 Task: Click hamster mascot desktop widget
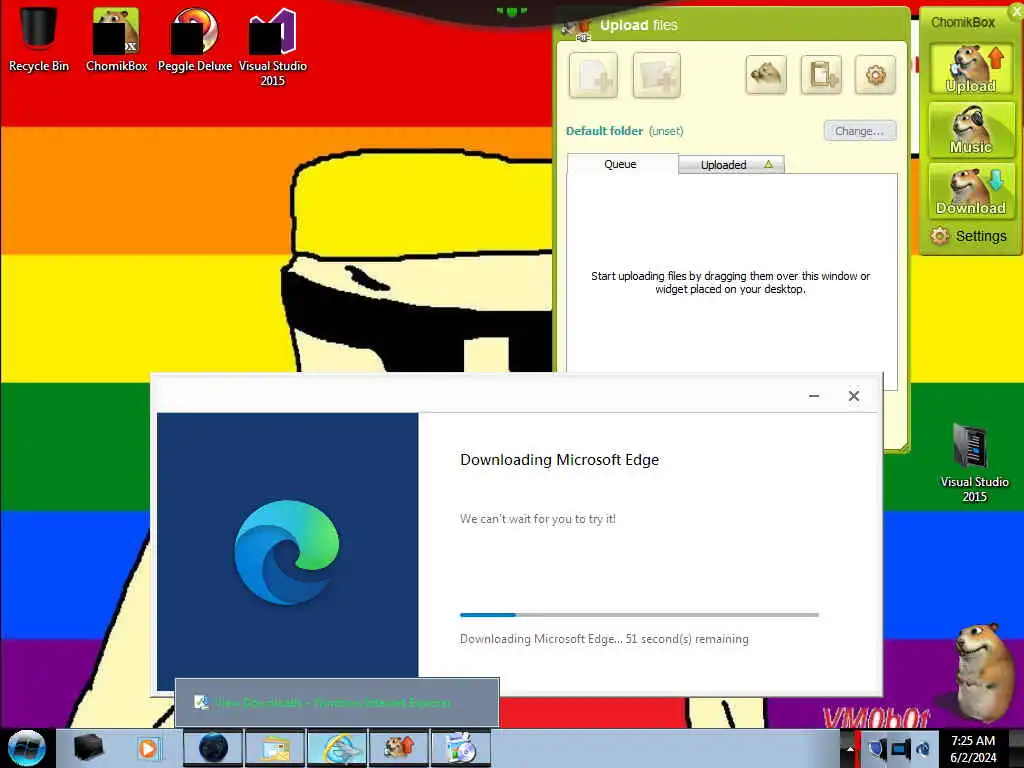point(985,673)
